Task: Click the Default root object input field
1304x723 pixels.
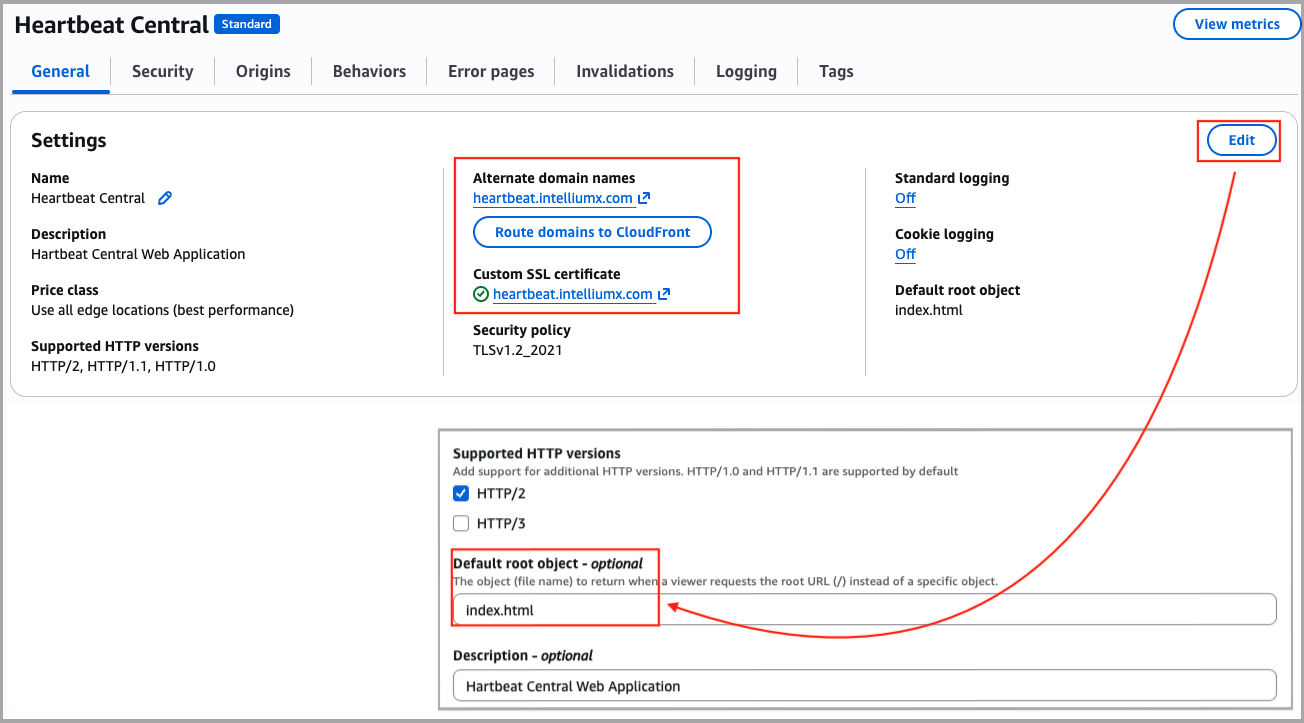Action: pos(864,609)
